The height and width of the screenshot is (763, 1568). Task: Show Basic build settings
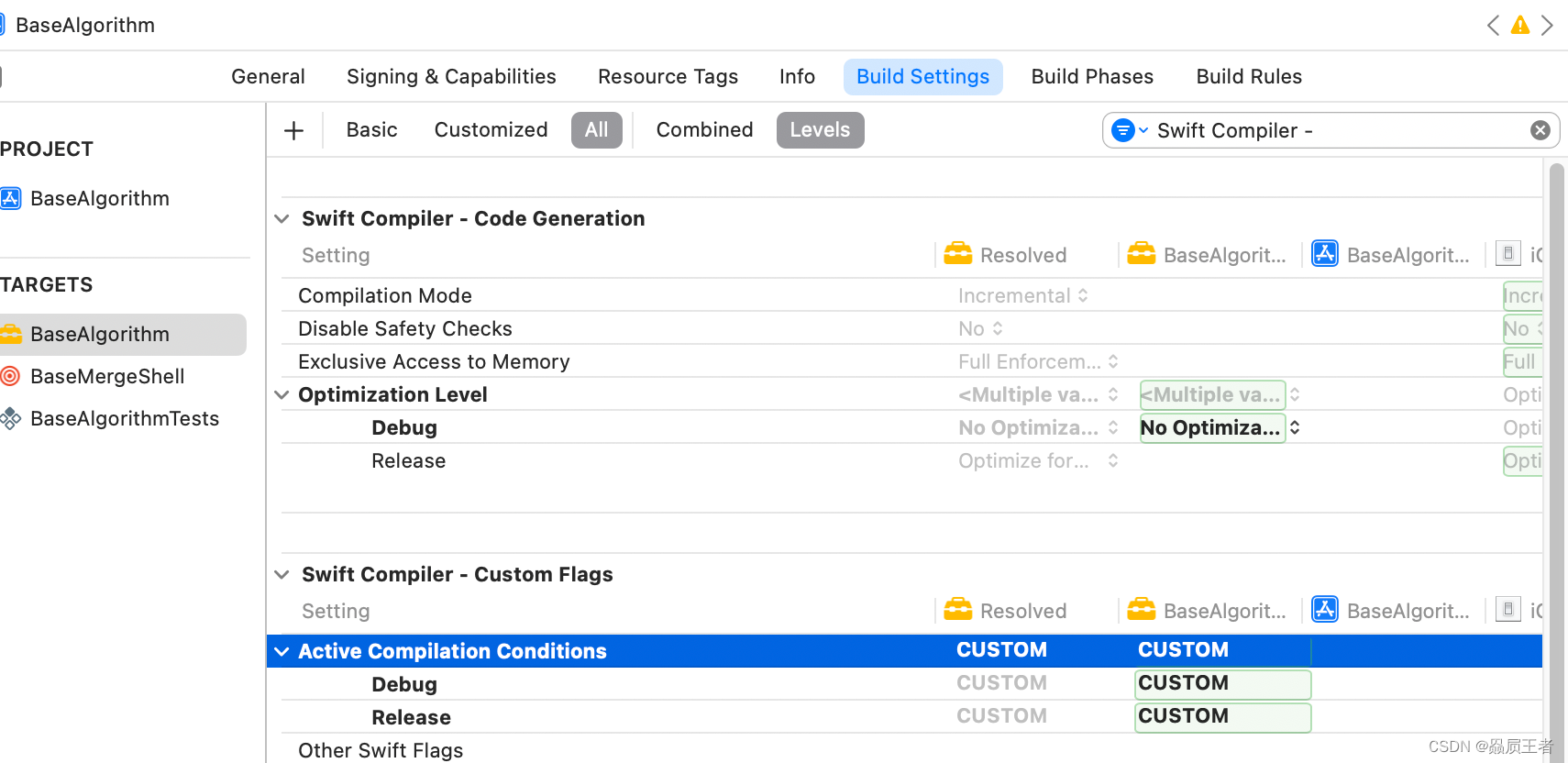point(371,130)
